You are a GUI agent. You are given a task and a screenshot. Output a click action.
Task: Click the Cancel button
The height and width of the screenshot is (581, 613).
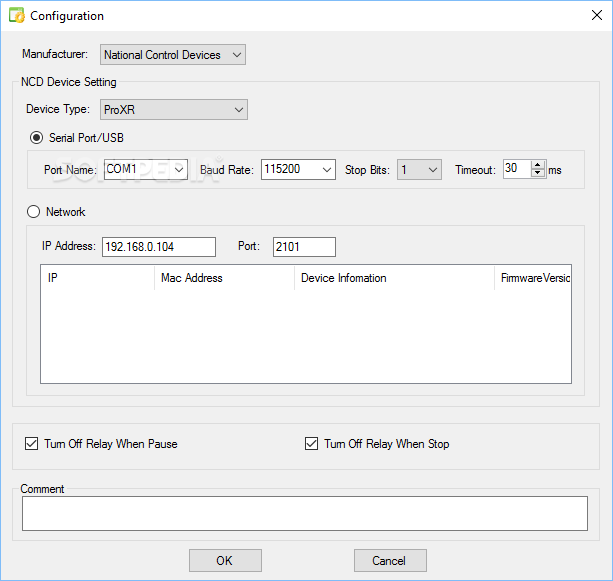[x=390, y=560]
